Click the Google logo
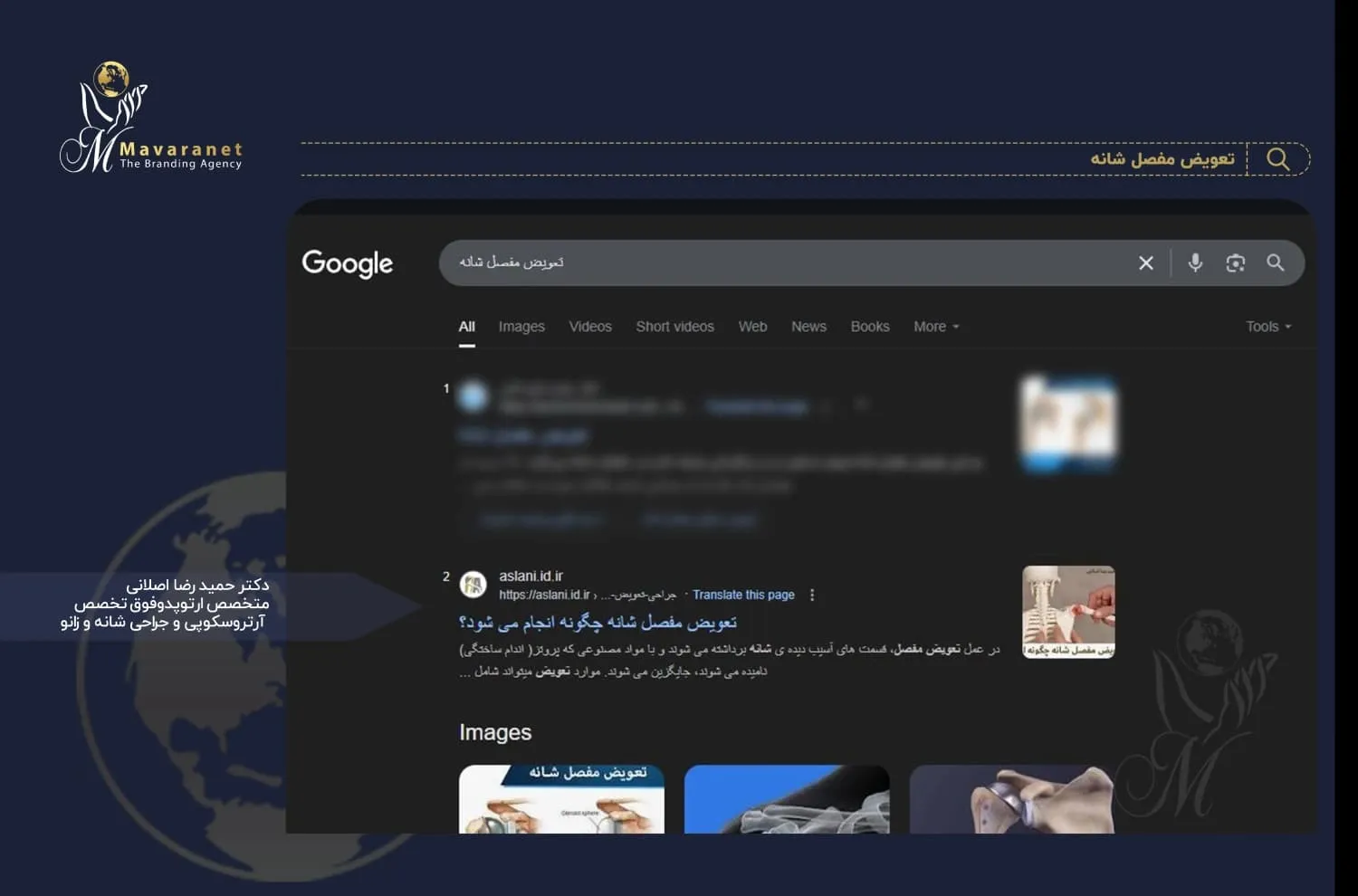This screenshot has height=896, width=1358. (348, 263)
